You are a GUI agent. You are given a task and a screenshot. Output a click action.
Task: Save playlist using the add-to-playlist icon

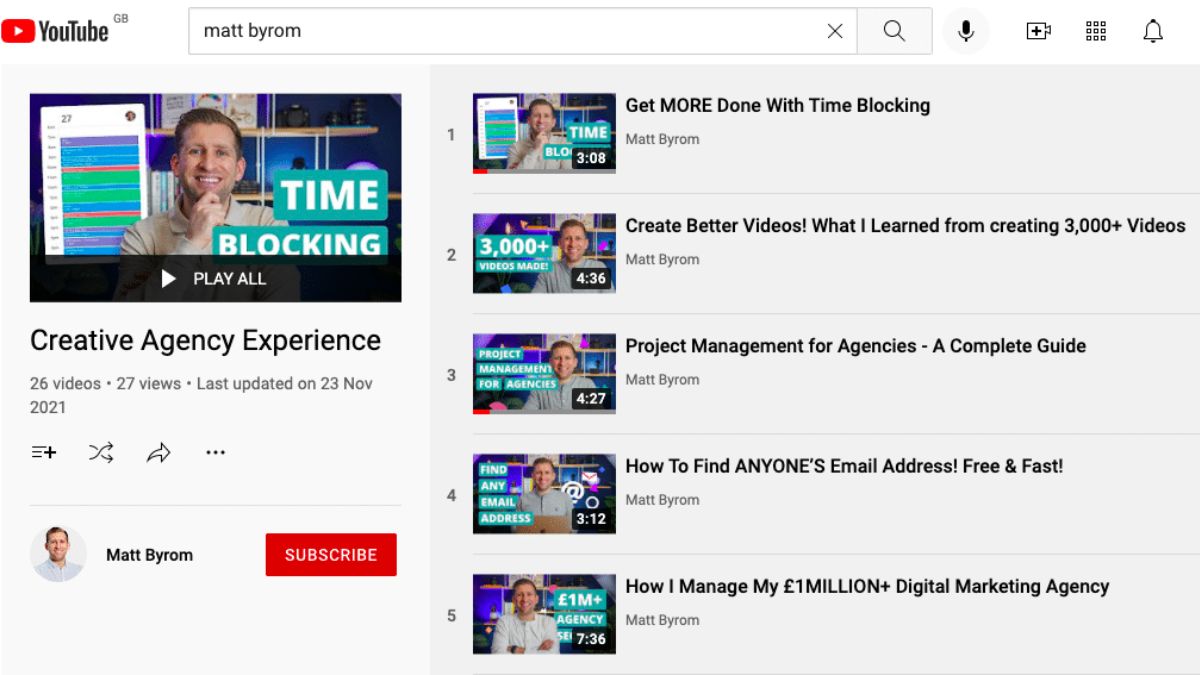[43, 452]
